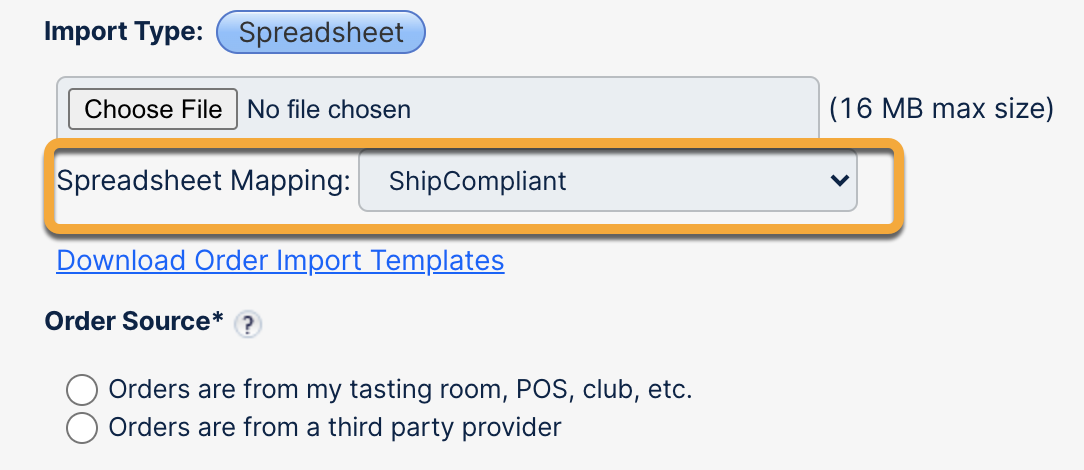The height and width of the screenshot is (470, 1084).
Task: Open the Download Order Import Templates link
Action: (x=280, y=261)
